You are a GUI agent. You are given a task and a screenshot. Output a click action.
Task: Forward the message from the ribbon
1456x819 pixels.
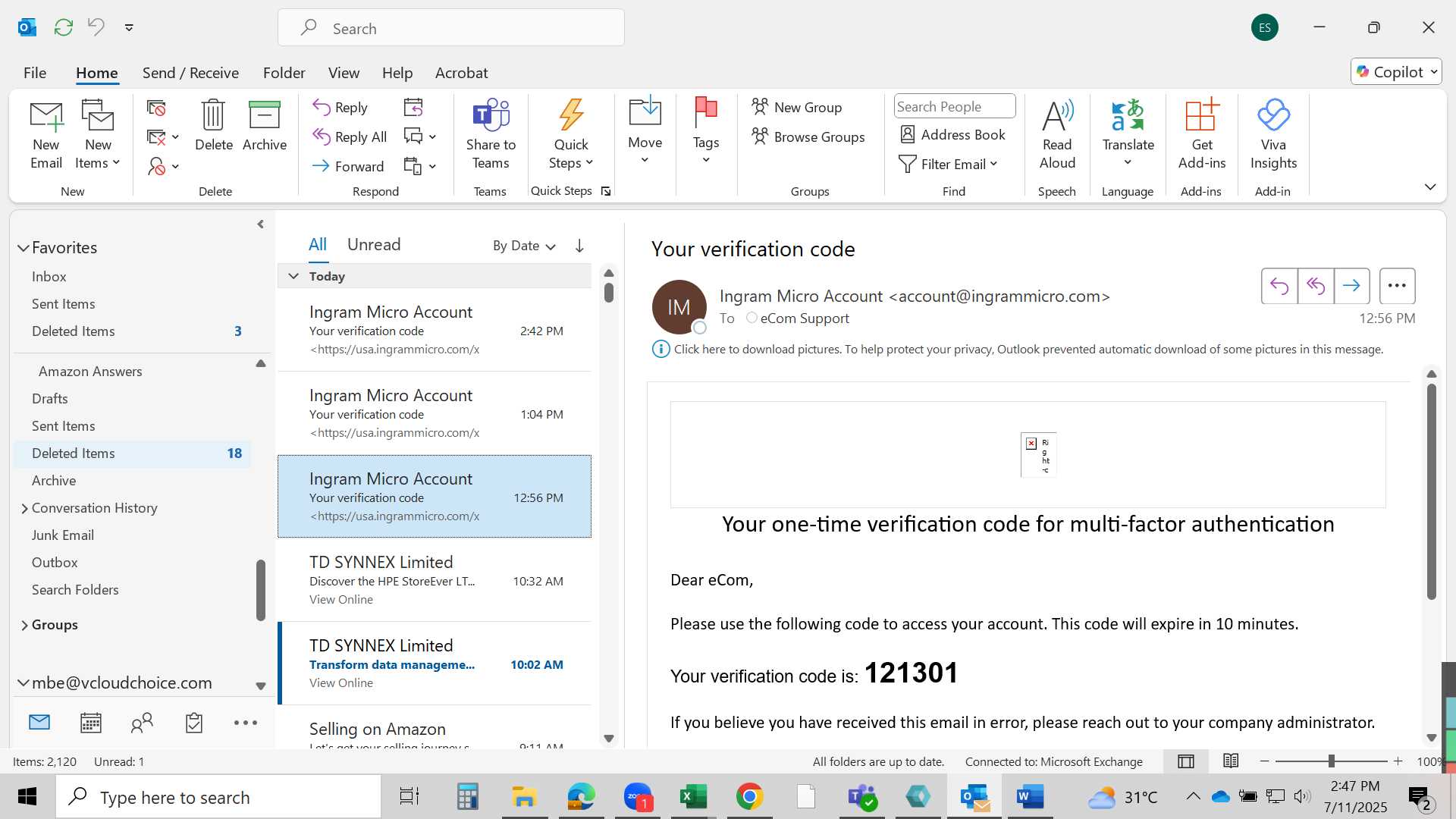(348, 167)
